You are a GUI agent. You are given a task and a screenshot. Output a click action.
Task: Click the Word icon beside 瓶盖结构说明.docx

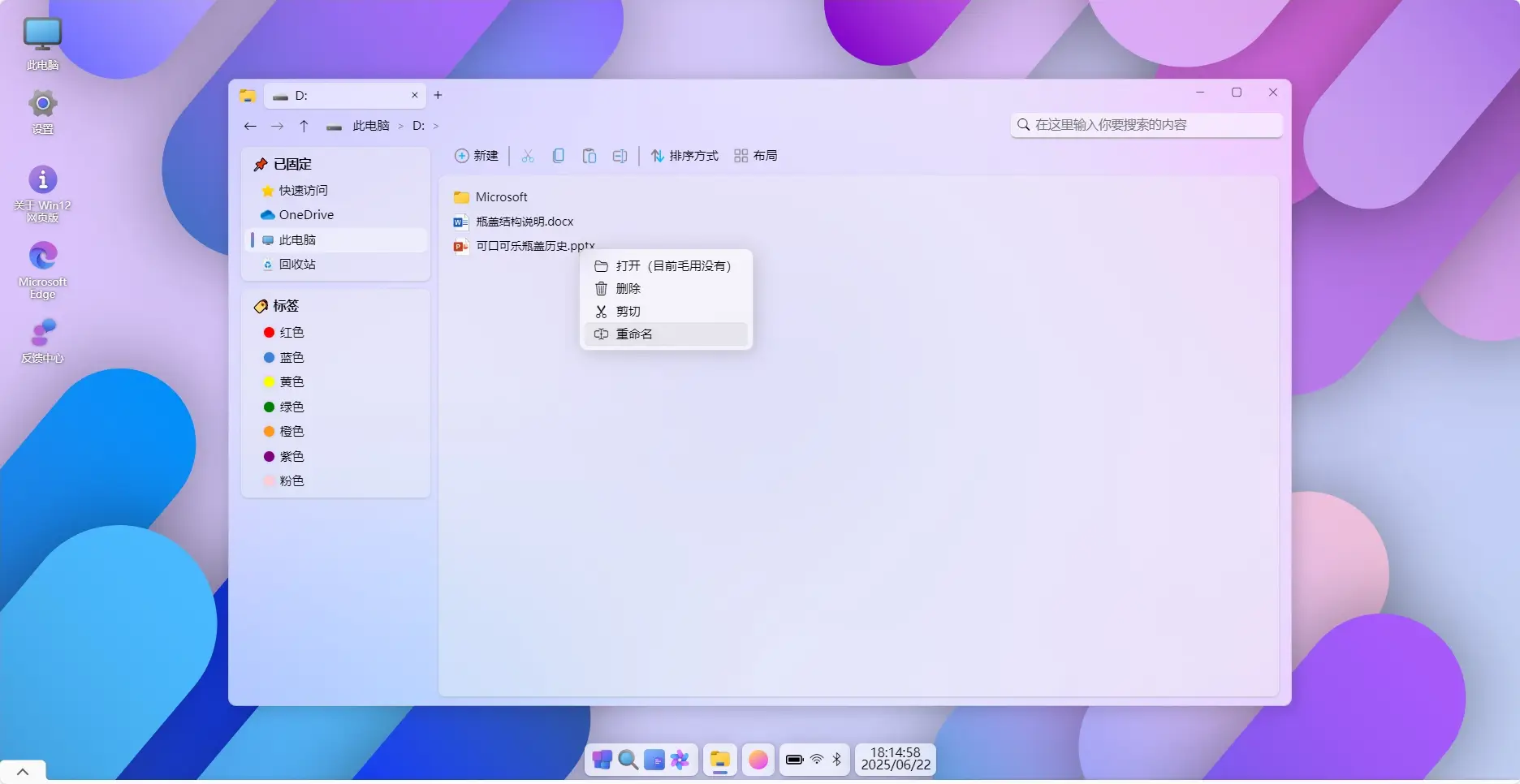[x=461, y=222]
